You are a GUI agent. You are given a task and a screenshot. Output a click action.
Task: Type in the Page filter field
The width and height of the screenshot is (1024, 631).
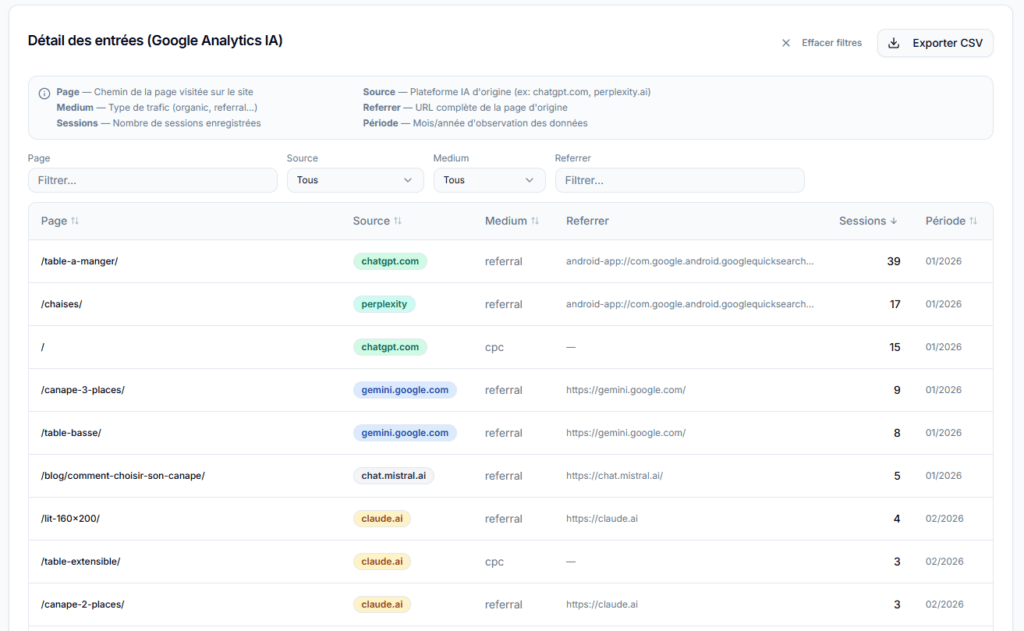tap(152, 180)
